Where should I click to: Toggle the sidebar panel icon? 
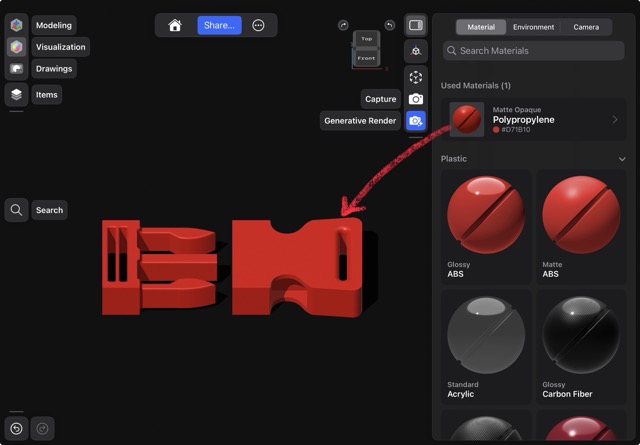pyautogui.click(x=416, y=25)
